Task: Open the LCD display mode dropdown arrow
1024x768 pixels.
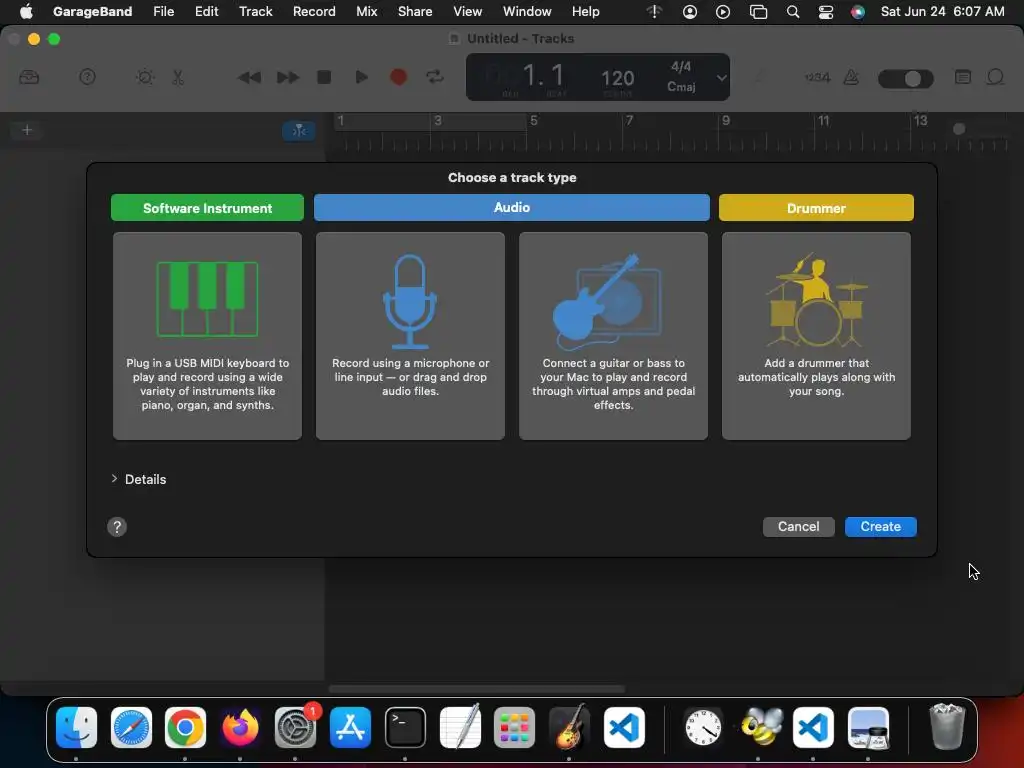Action: click(721, 77)
